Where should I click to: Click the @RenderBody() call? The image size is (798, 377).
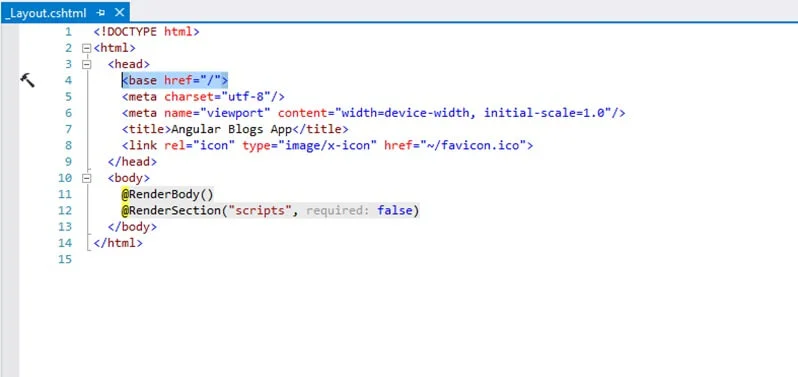(167, 194)
